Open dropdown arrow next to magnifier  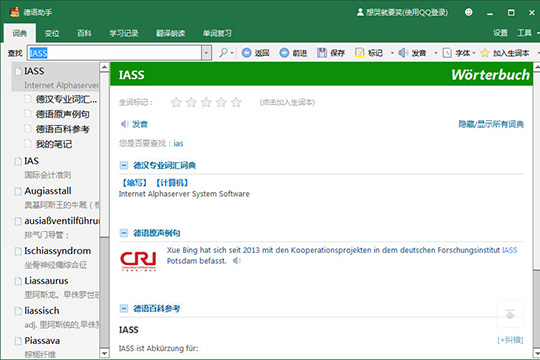coord(232,53)
